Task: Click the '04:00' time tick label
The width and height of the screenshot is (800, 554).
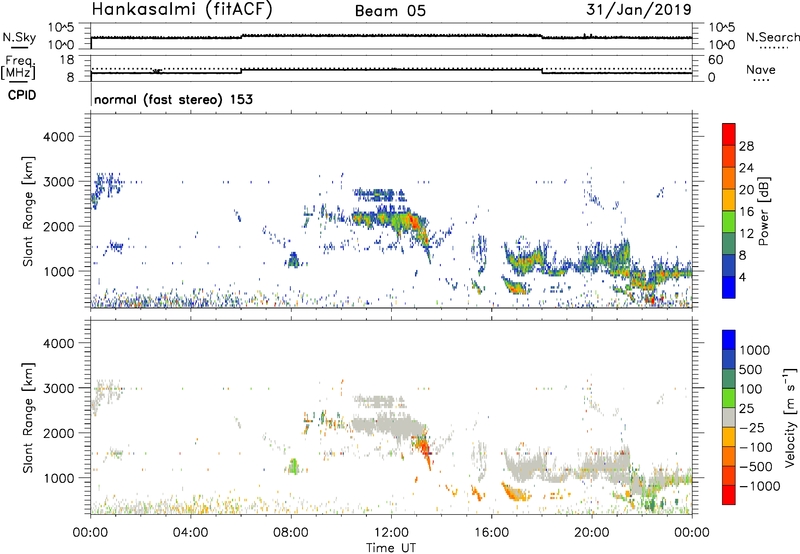Action: click(x=190, y=533)
